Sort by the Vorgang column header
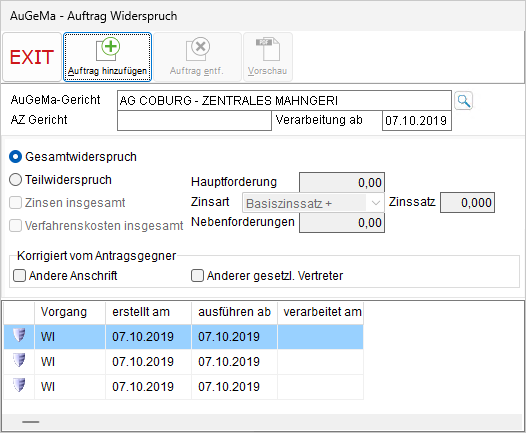This screenshot has height=434, width=526. coord(70,312)
